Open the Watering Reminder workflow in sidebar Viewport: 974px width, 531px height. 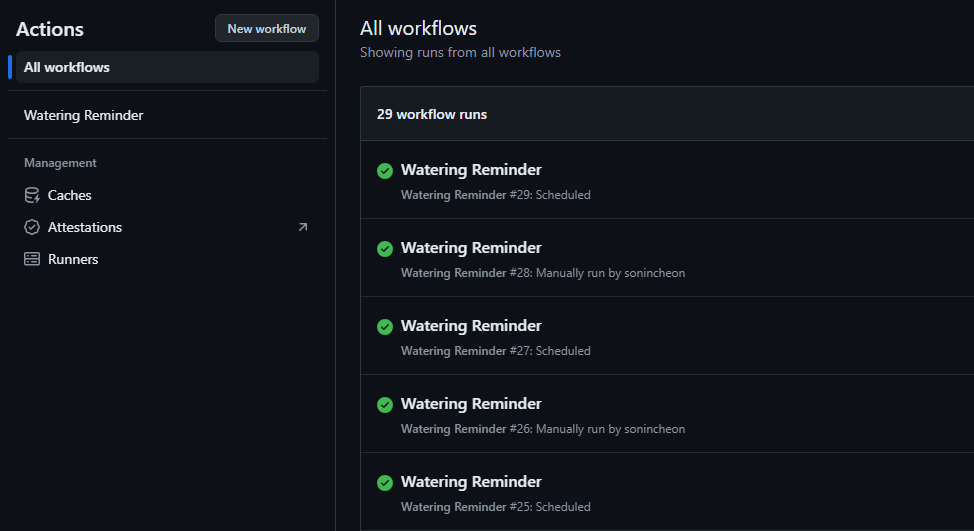click(83, 116)
